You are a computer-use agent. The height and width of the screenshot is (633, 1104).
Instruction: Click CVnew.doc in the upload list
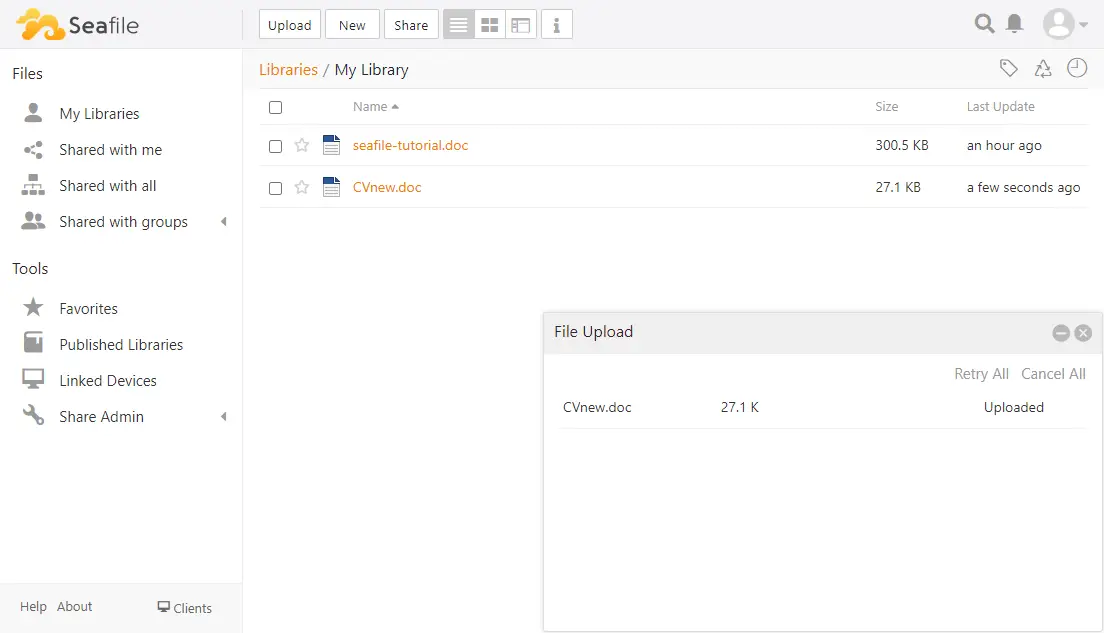click(597, 407)
